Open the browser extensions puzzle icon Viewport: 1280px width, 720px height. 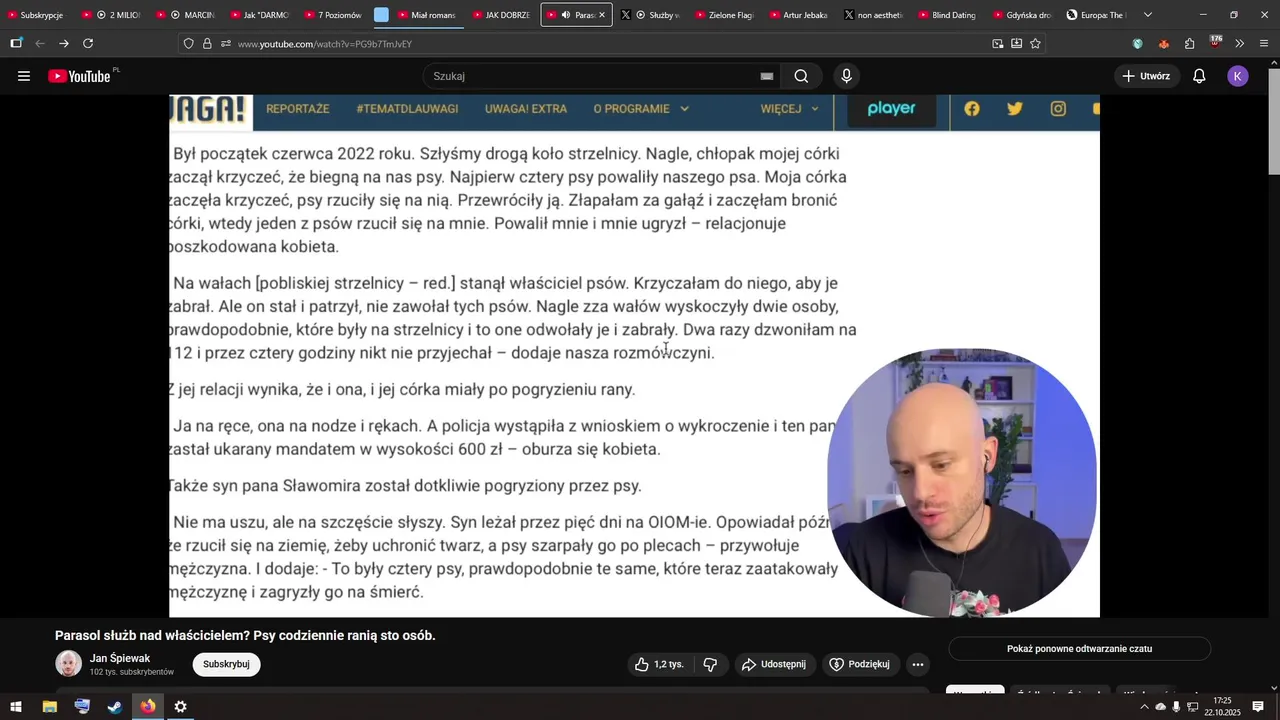pyautogui.click(x=1189, y=43)
